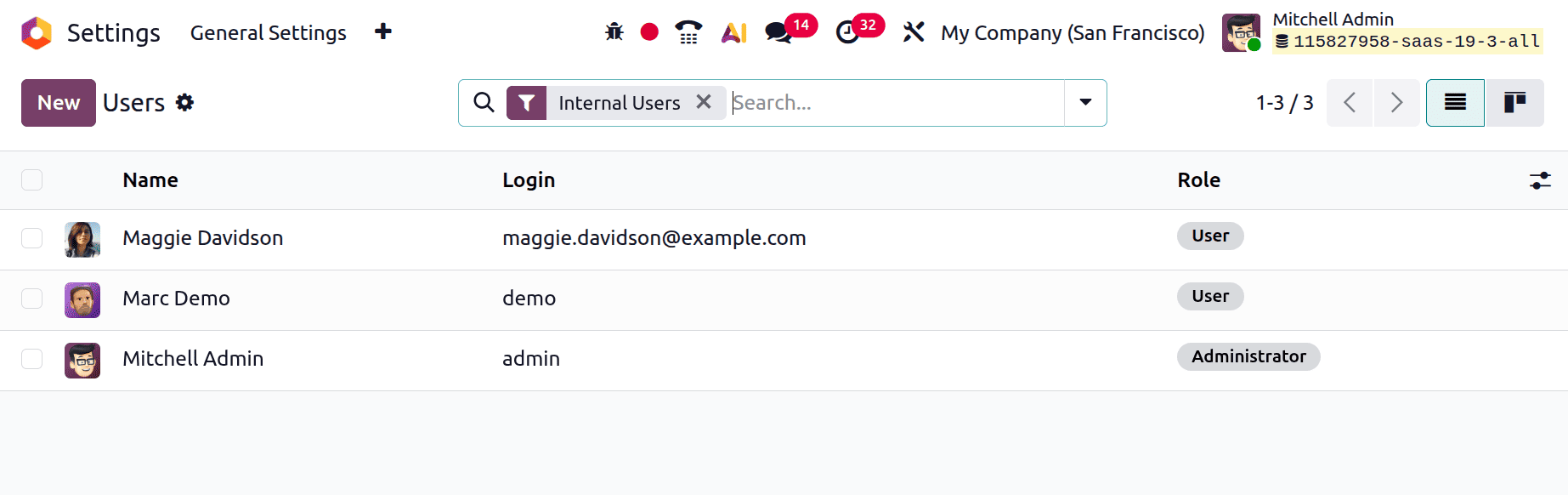Click the red record indicator icon
The width and height of the screenshot is (1568, 495).
coord(649,32)
